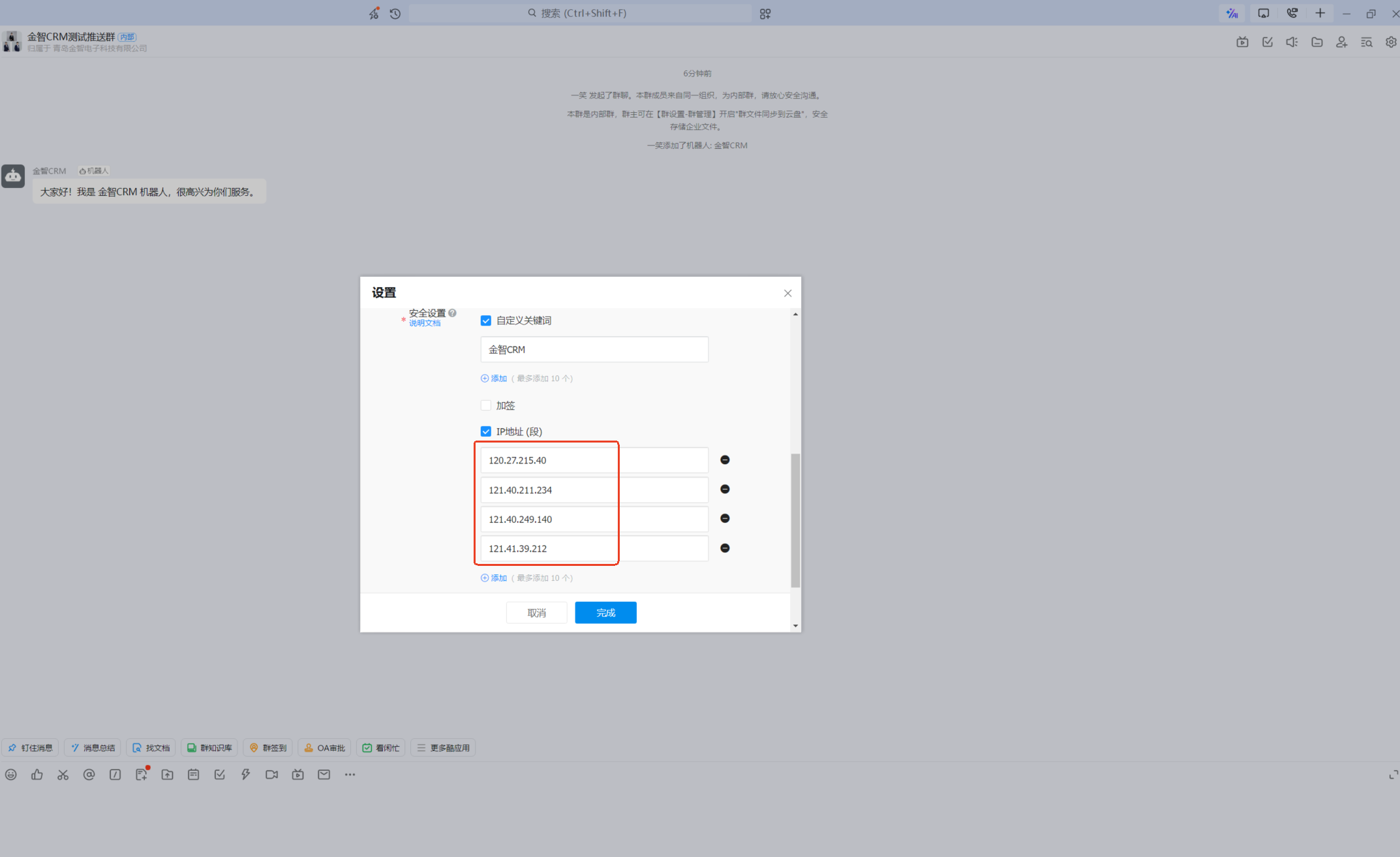This screenshot has width=1400, height=857.
Task: Click the blue 完成 button
Action: coord(605,612)
